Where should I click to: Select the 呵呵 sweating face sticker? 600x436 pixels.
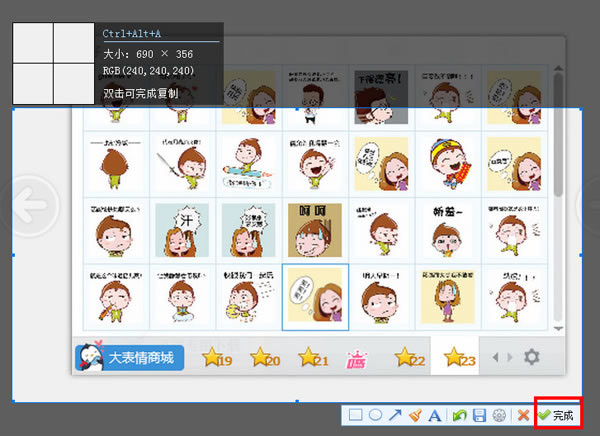315,230
